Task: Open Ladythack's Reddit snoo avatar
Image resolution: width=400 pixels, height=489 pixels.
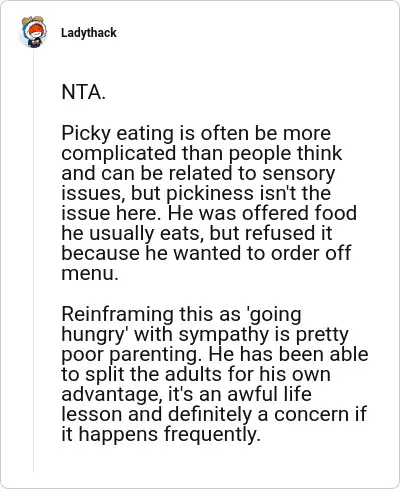Action: pyautogui.click(x=34, y=32)
